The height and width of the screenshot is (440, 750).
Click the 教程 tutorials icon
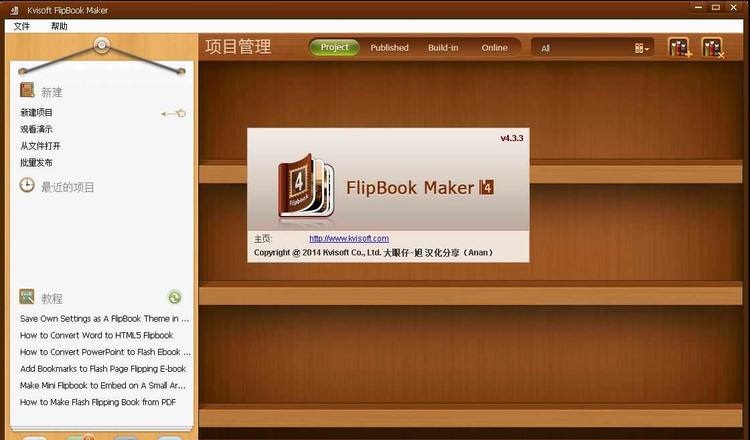[x=27, y=297]
